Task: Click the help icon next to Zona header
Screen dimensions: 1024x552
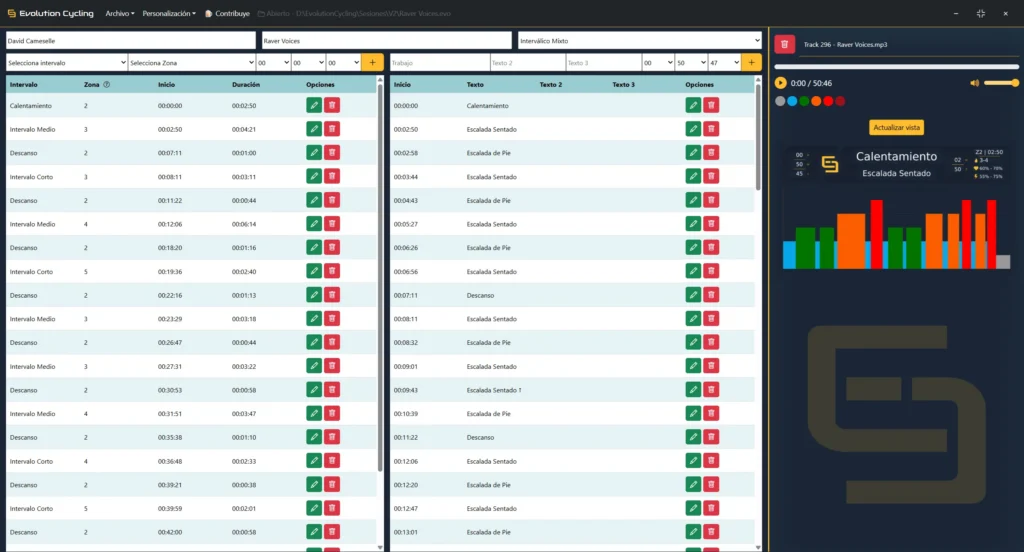Action: [107, 85]
